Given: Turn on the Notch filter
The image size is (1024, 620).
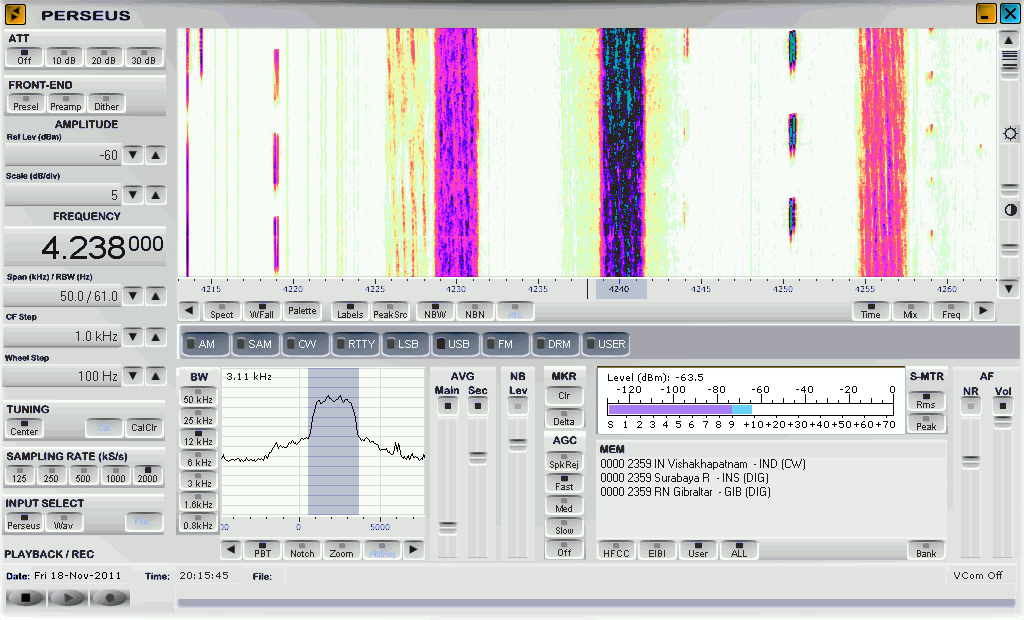Looking at the screenshot, I should 302,550.
